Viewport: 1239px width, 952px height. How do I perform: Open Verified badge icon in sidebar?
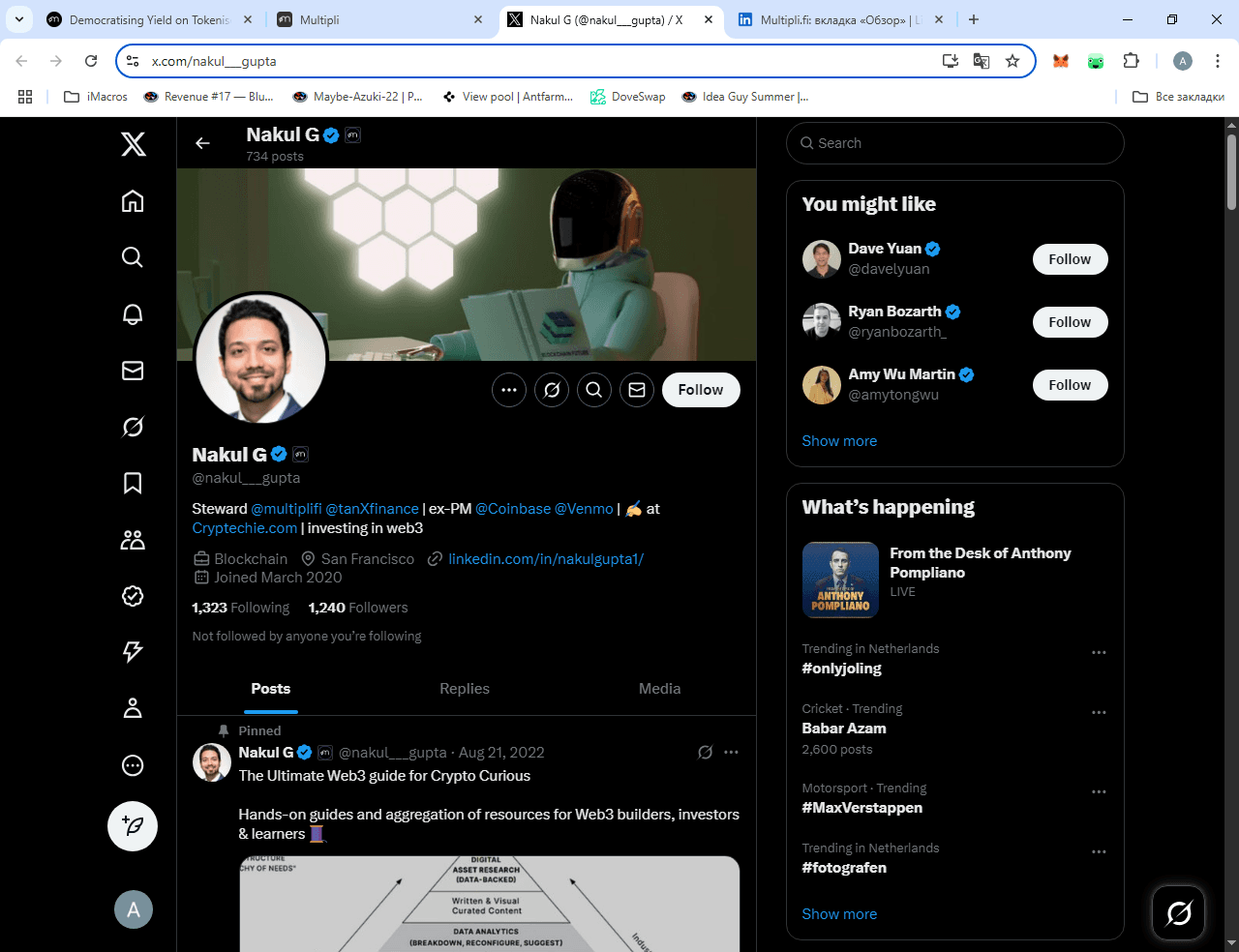click(x=133, y=596)
